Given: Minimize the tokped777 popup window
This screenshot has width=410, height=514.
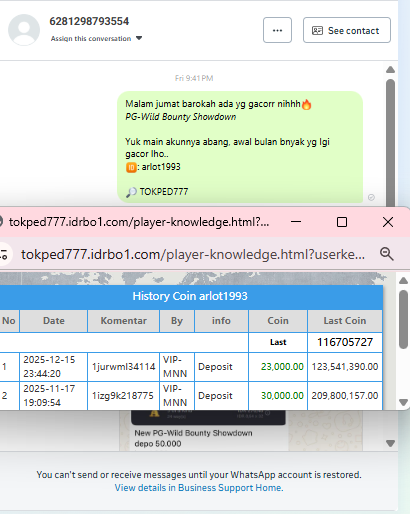Looking at the screenshot, I should (x=296, y=222).
